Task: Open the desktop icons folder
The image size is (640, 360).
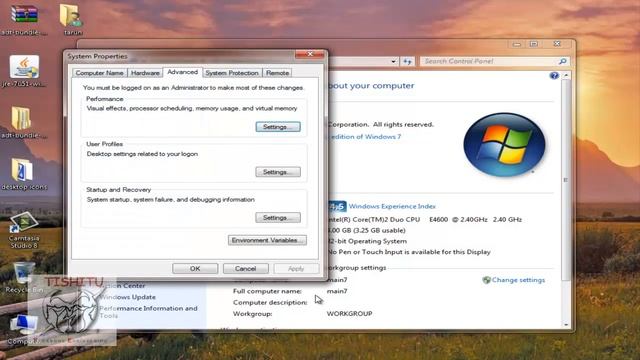Action: click(24, 173)
